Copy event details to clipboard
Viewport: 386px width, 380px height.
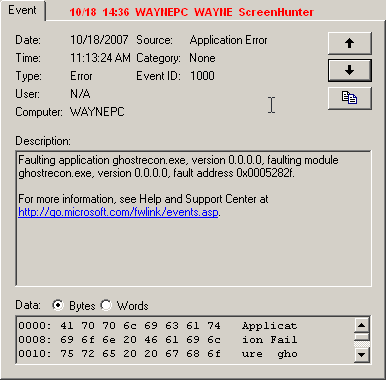[350, 98]
